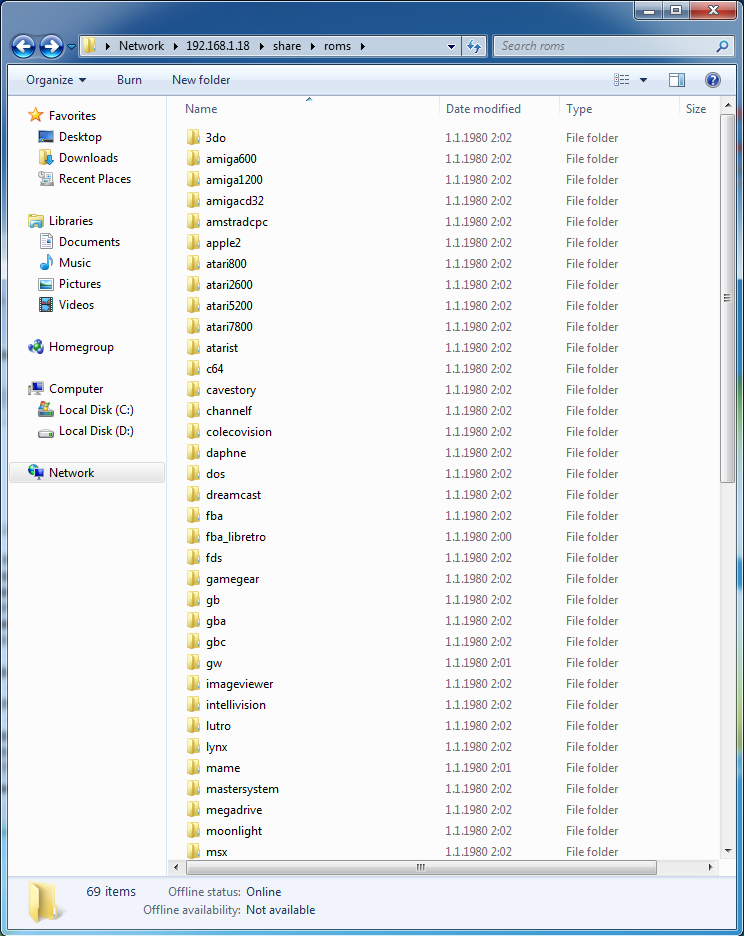Screen dimensions: 745x936
Task: Open Windows Explorer help
Action: coord(712,80)
